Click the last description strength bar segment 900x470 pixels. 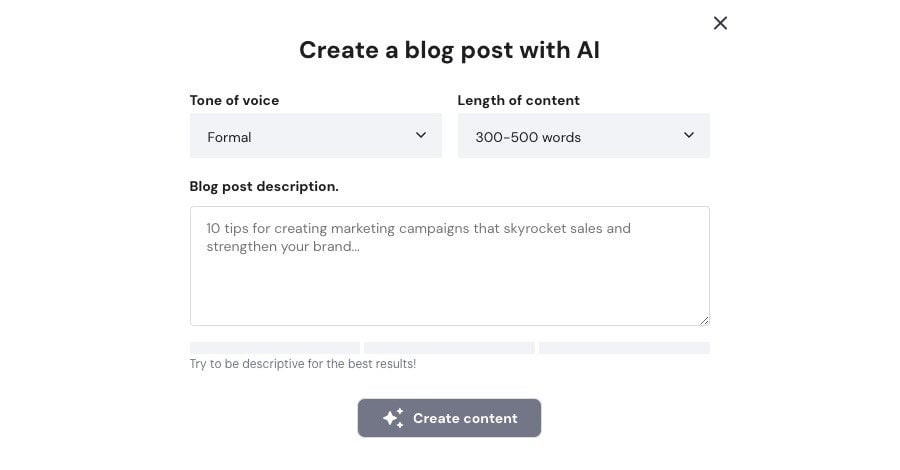click(x=624, y=348)
